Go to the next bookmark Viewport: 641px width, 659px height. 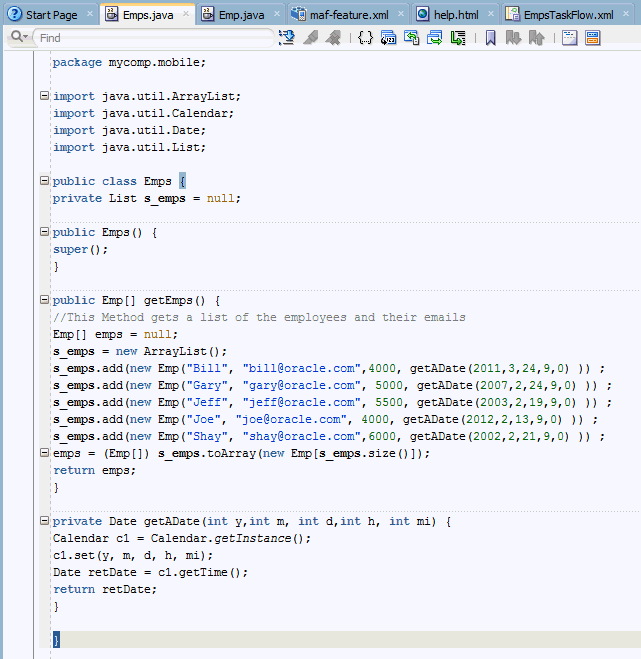coord(513,38)
